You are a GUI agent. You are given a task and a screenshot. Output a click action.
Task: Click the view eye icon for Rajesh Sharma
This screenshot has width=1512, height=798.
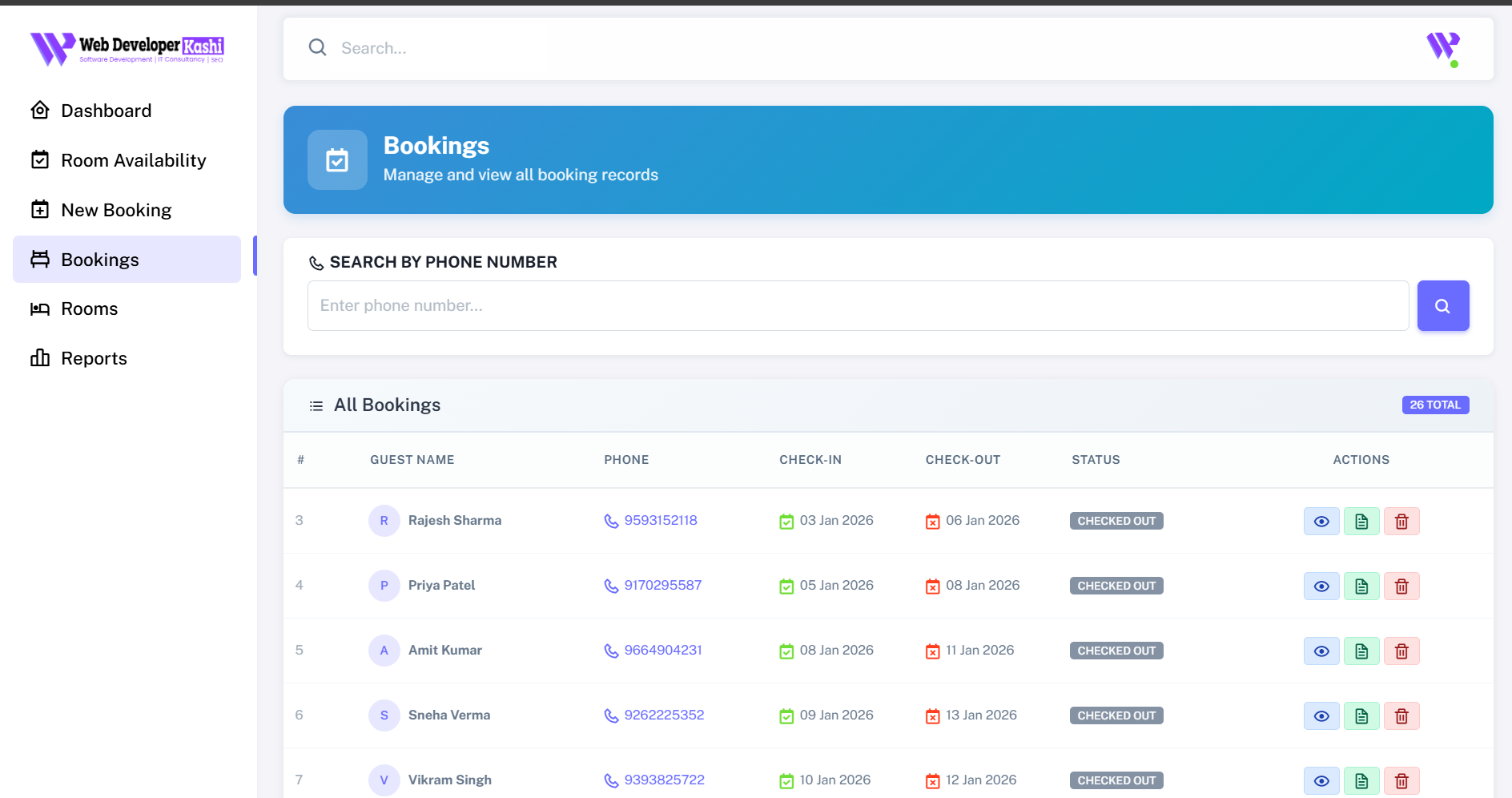click(x=1321, y=522)
